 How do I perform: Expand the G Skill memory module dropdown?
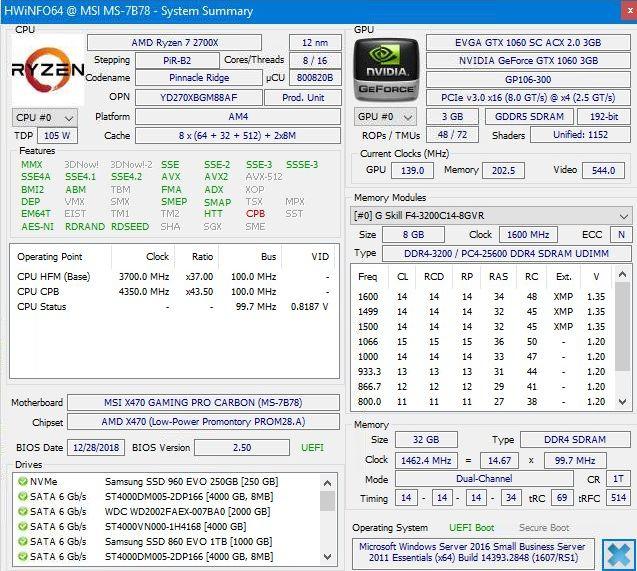[624, 215]
